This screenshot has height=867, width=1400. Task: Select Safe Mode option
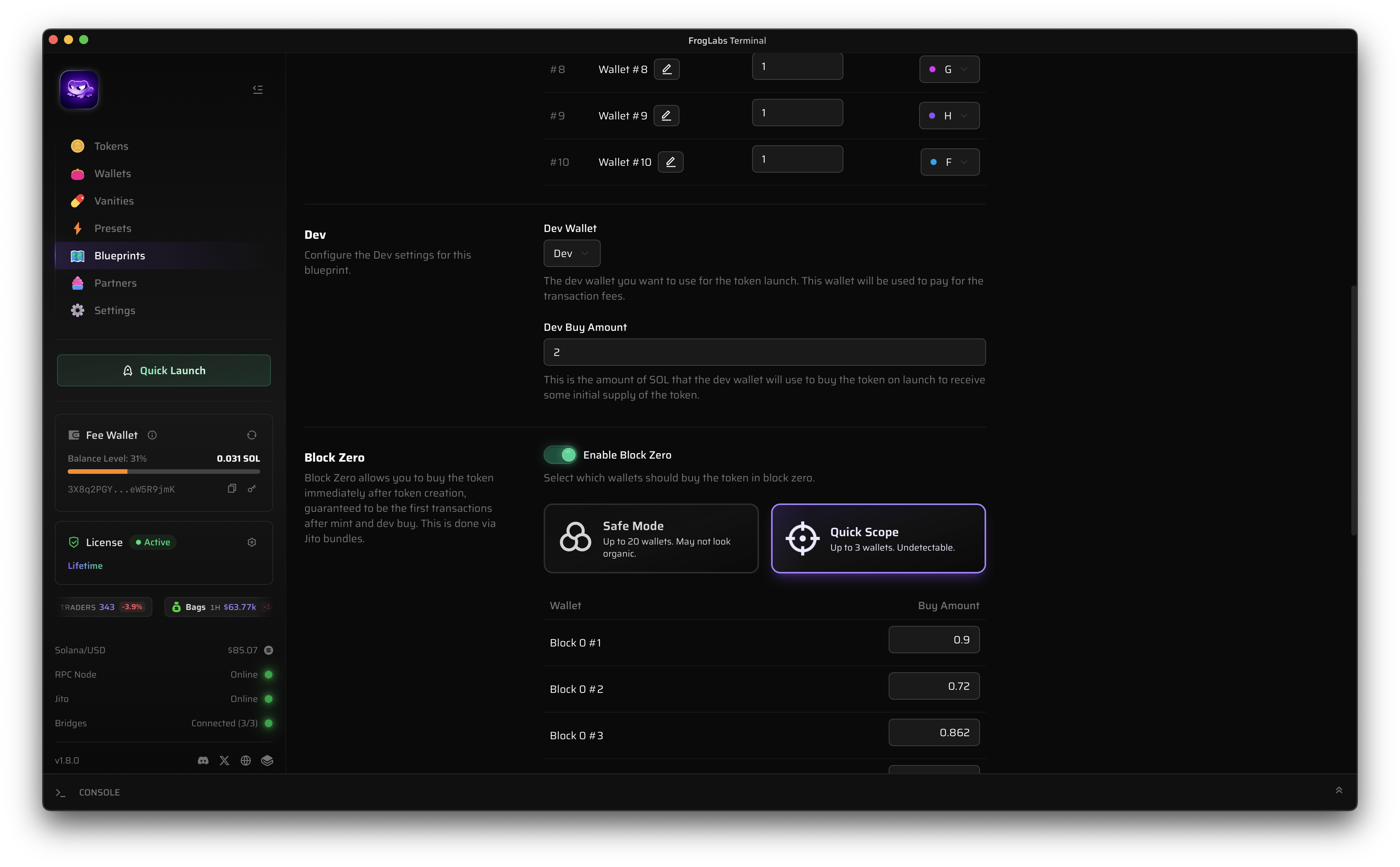pos(651,538)
